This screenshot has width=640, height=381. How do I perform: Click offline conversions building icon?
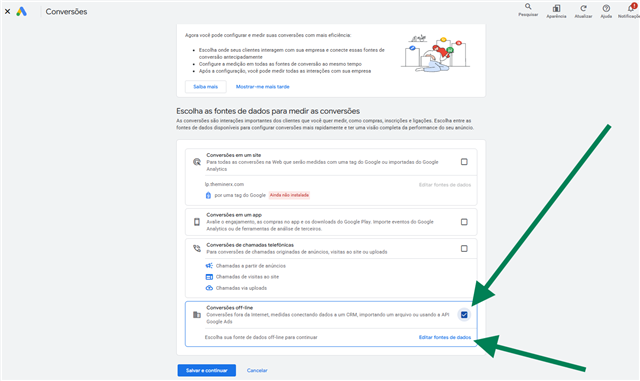pyautogui.click(x=197, y=314)
